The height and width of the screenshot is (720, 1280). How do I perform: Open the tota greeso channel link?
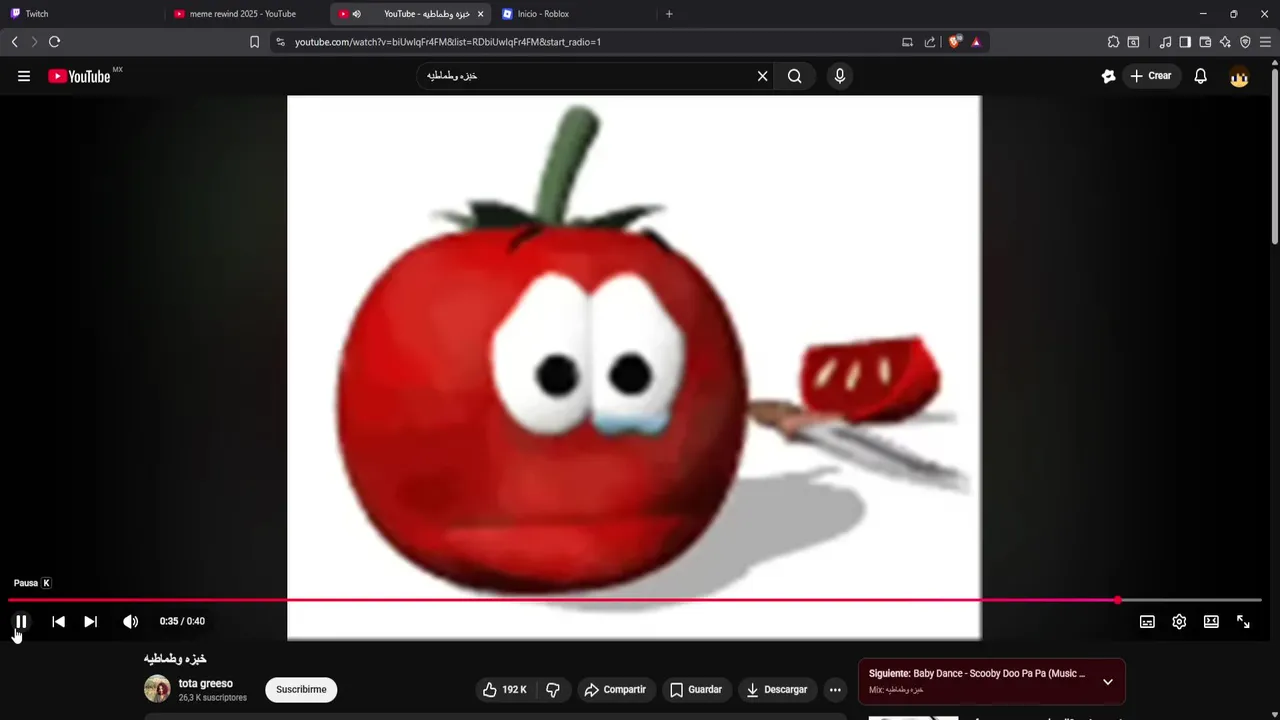(205, 684)
